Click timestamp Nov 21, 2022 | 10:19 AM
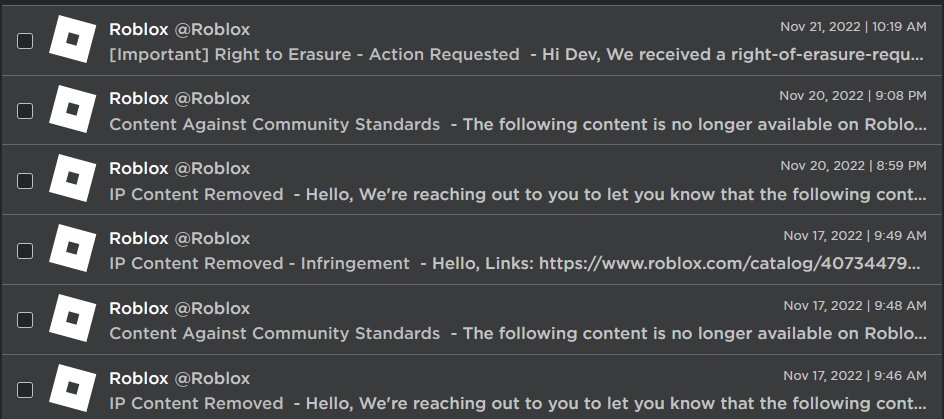Image resolution: width=944 pixels, height=419 pixels. click(x=854, y=26)
